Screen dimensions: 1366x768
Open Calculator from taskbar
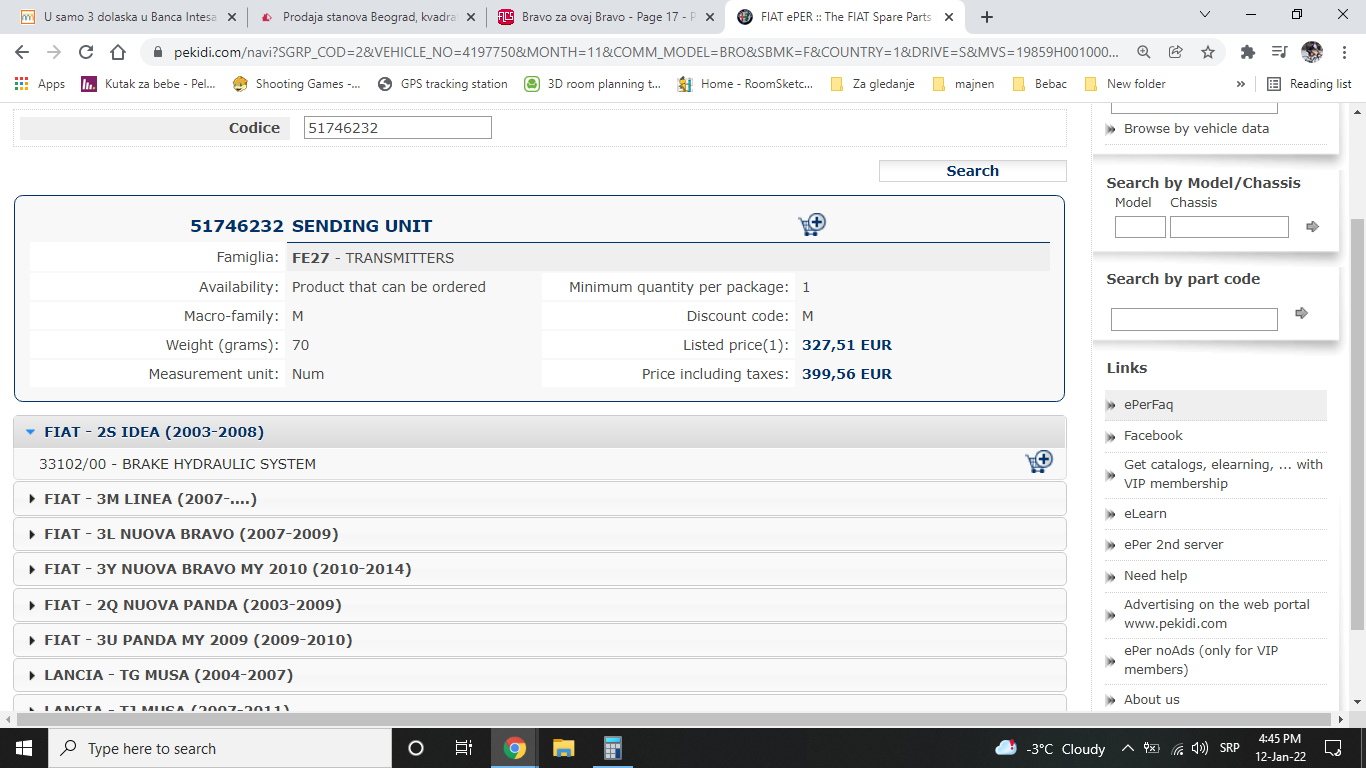click(x=613, y=748)
